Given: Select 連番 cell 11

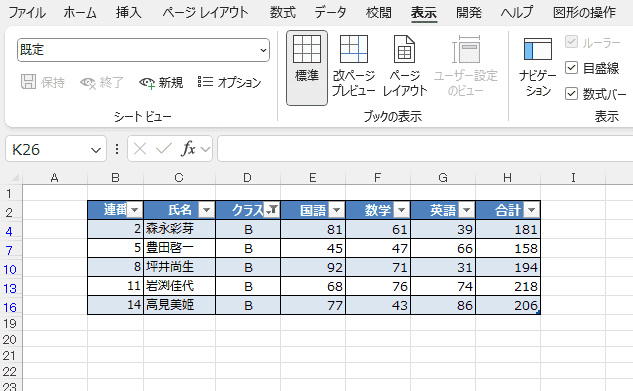Looking at the screenshot, I should click(115, 286).
